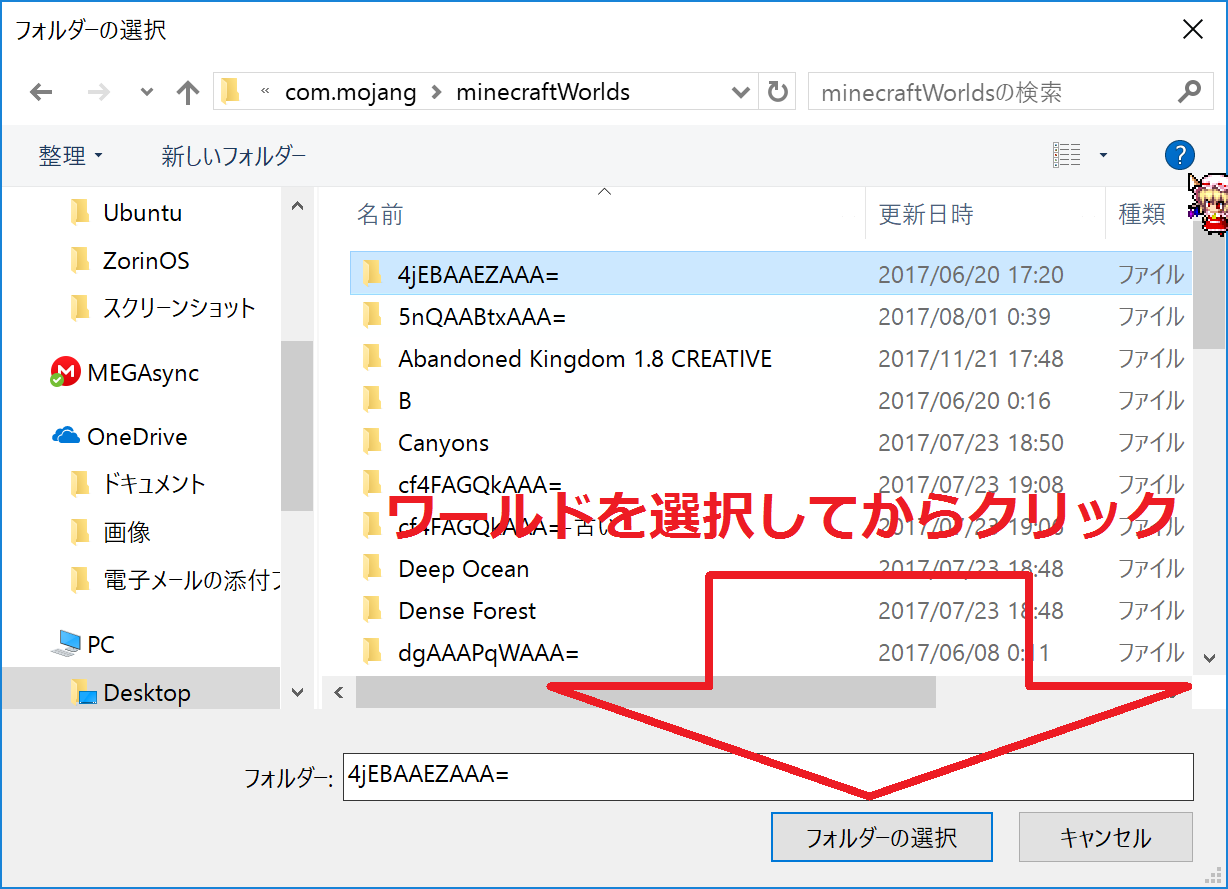Viewport: 1228px width, 889px height.
Task: Select the minecraftWorlds breadcrumb
Action: [543, 93]
